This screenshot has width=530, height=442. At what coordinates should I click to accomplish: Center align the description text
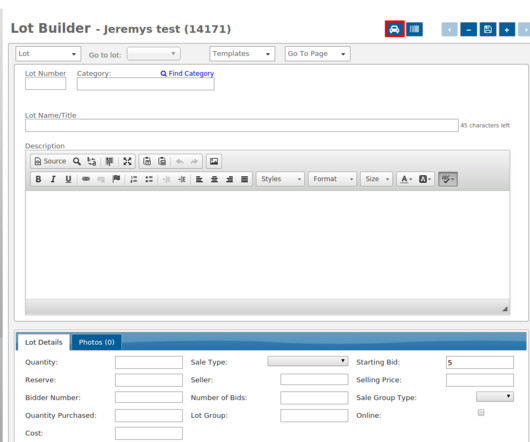click(214, 179)
